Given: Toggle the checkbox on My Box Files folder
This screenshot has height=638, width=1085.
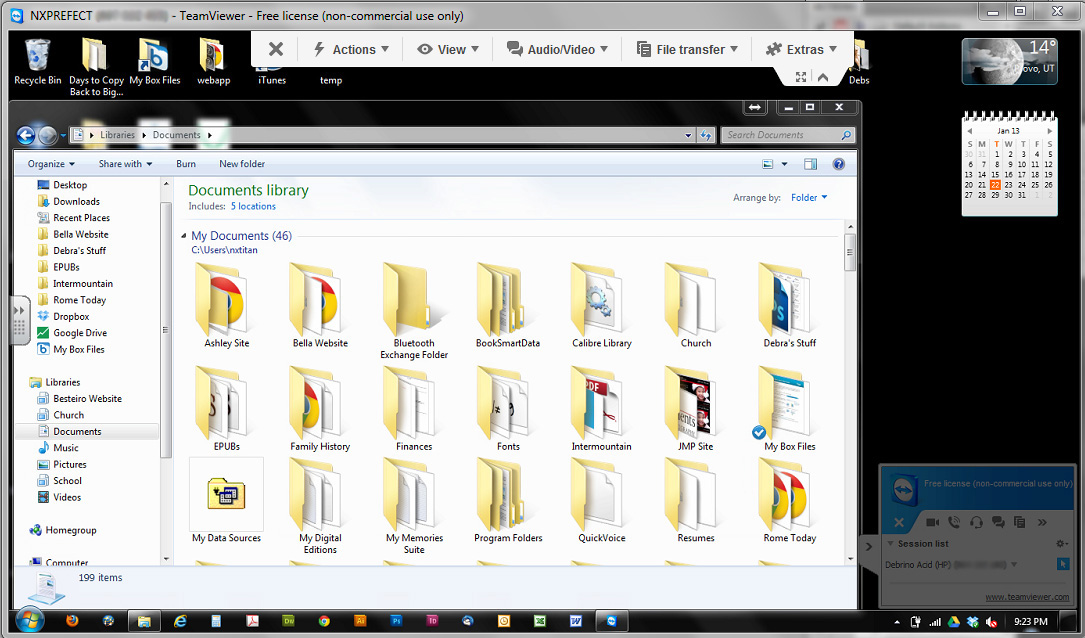Looking at the screenshot, I should pyautogui.click(x=759, y=432).
